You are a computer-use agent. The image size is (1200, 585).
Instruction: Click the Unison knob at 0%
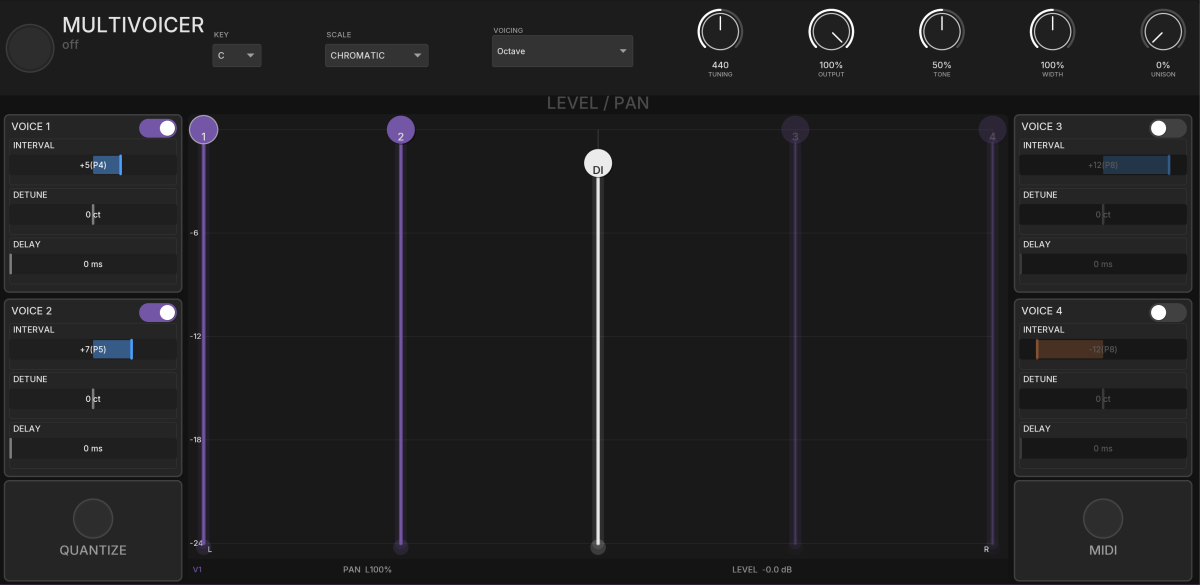(1163, 32)
